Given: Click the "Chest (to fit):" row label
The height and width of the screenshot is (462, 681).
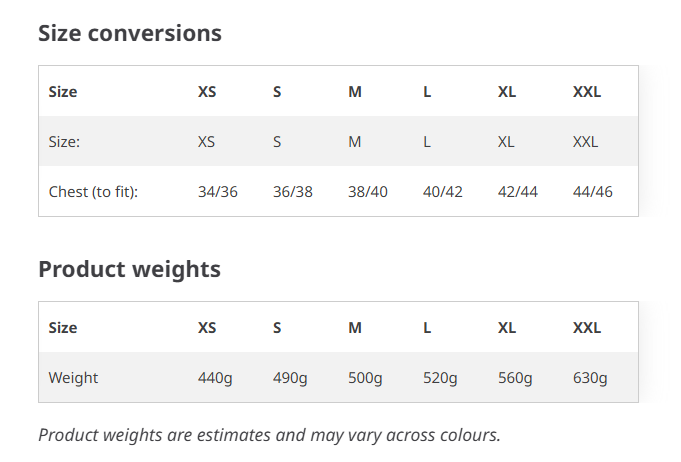Looking at the screenshot, I should click(93, 192).
